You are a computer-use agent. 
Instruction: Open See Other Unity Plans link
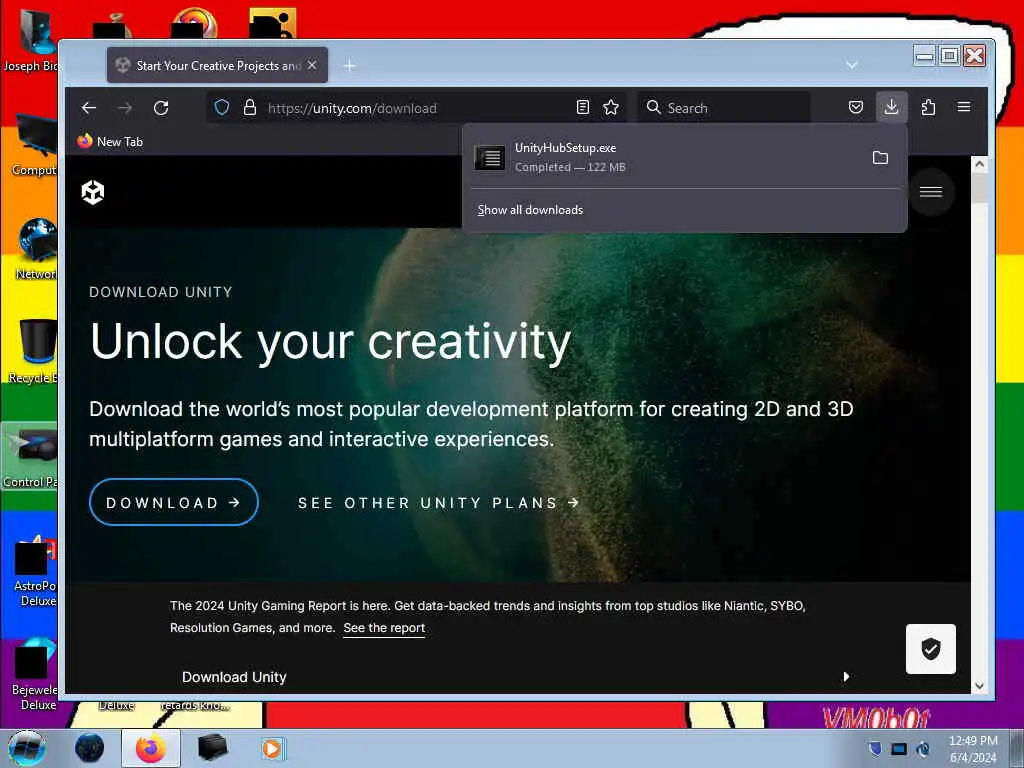point(439,503)
